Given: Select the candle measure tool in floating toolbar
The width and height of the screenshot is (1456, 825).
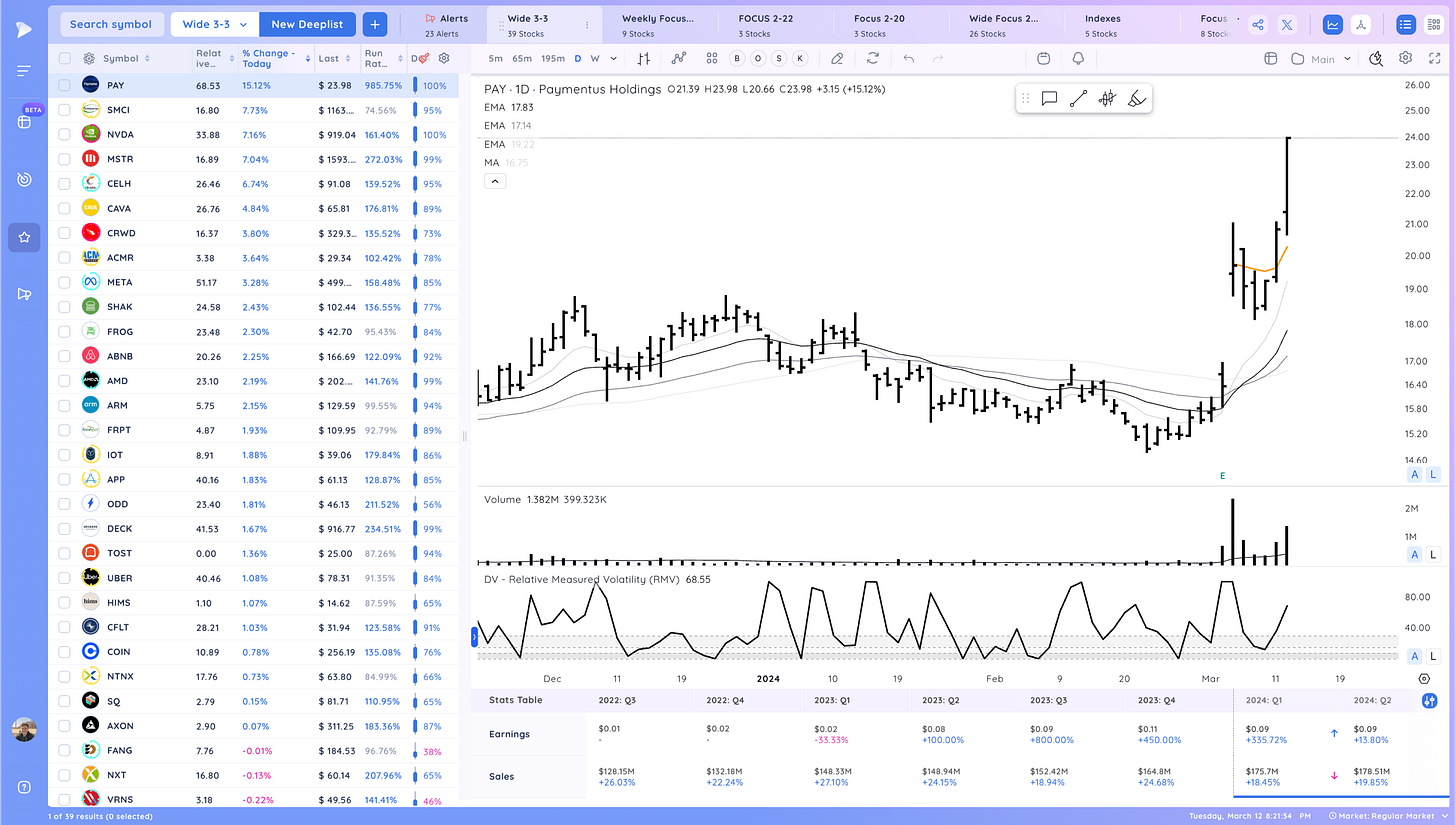Looking at the screenshot, I should pos(1107,98).
